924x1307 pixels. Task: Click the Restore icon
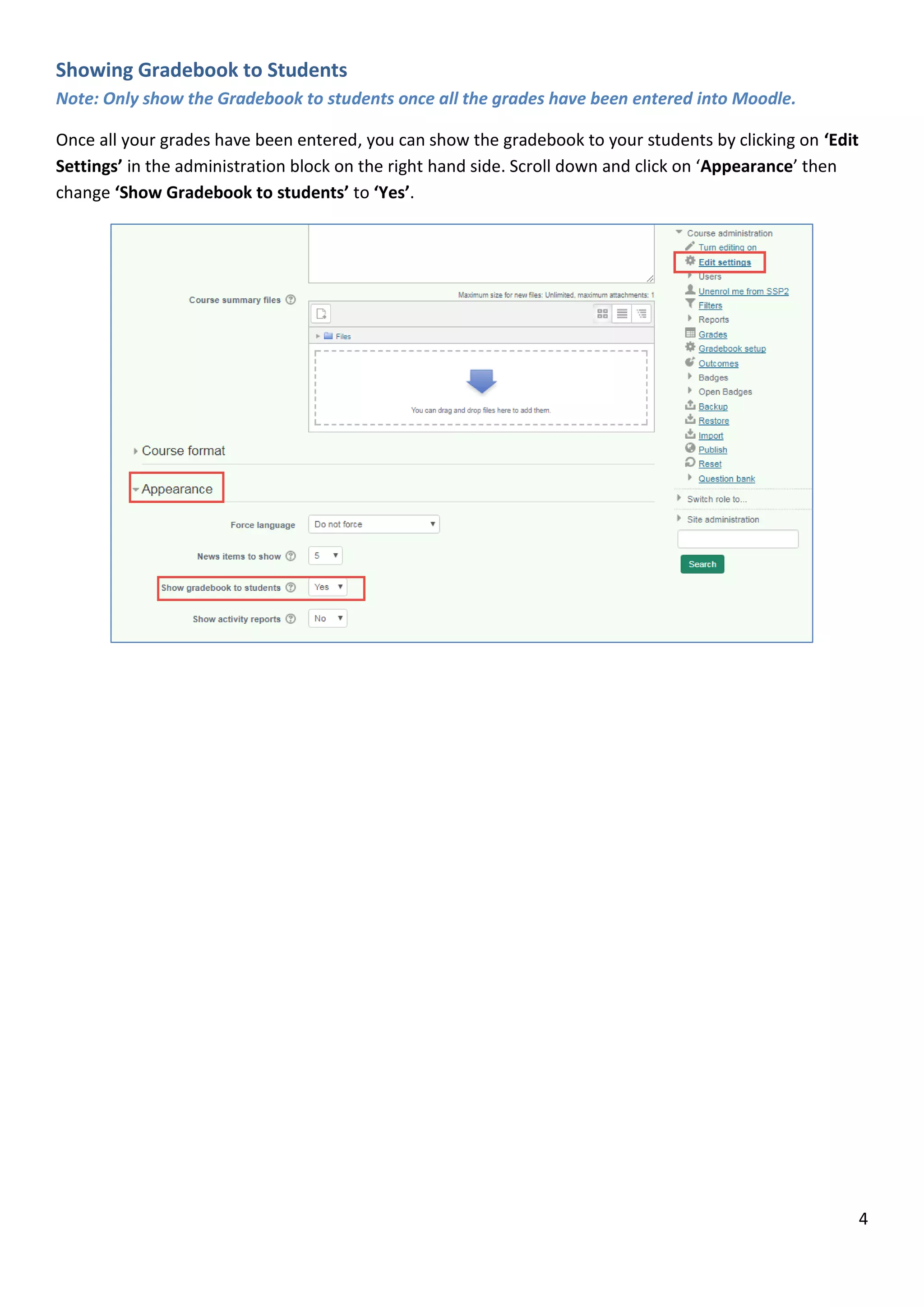point(690,420)
